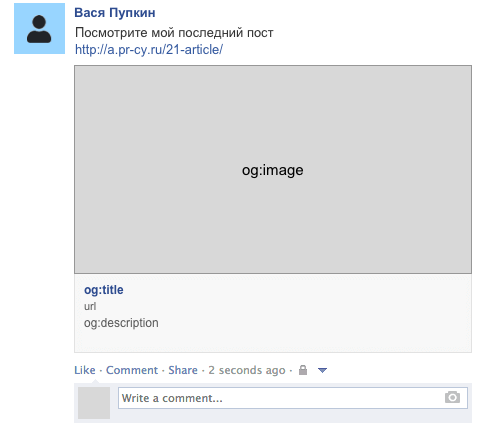Click the Comment link under the post
The image size is (487, 429).
coord(132,370)
